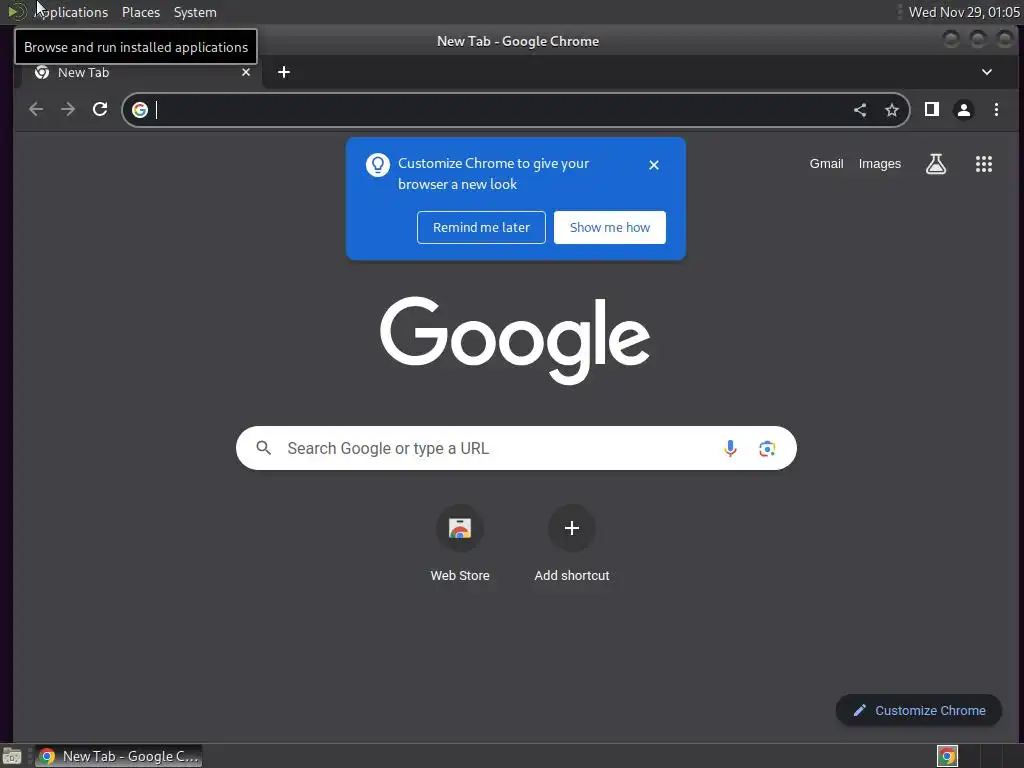Click the forward navigation arrow
The image size is (1024, 768).
click(68, 110)
